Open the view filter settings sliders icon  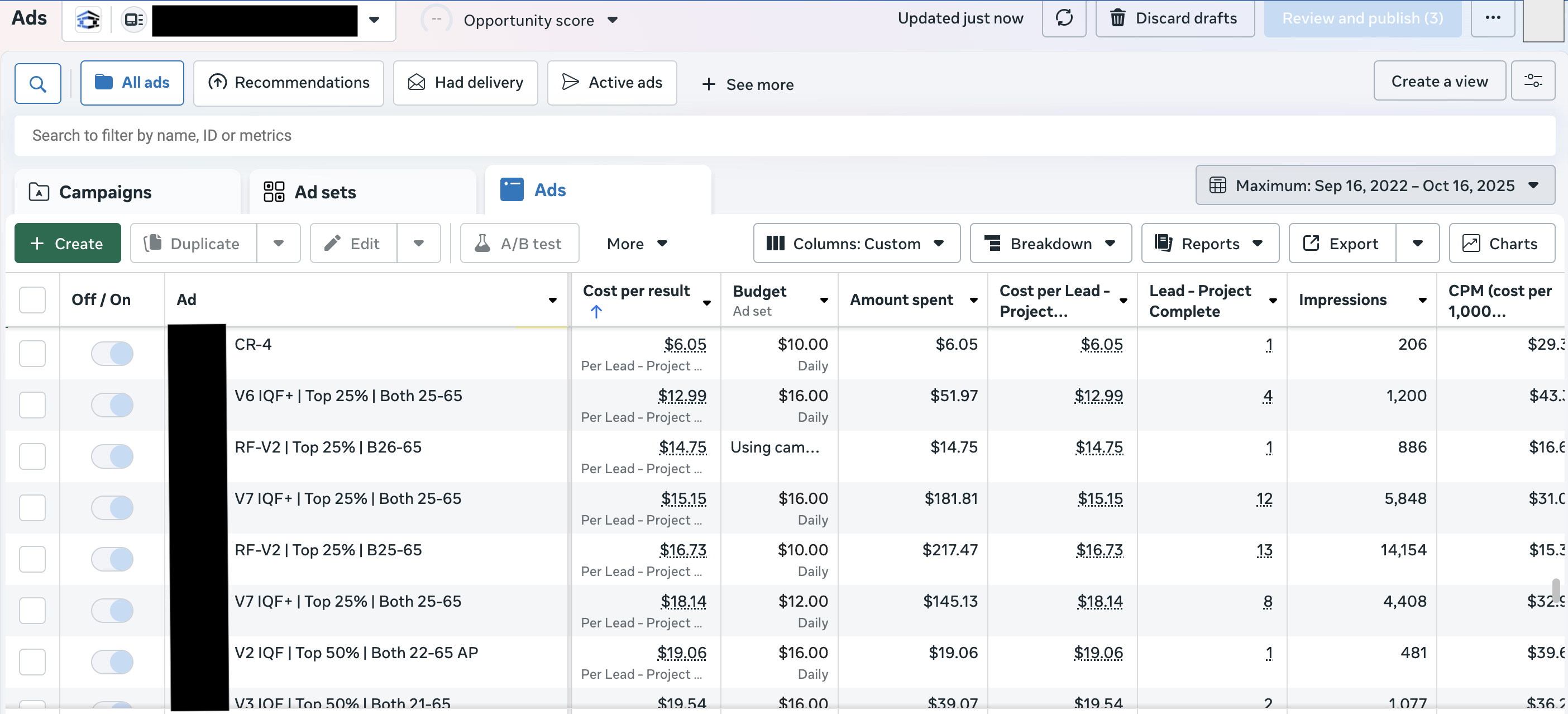(1533, 81)
